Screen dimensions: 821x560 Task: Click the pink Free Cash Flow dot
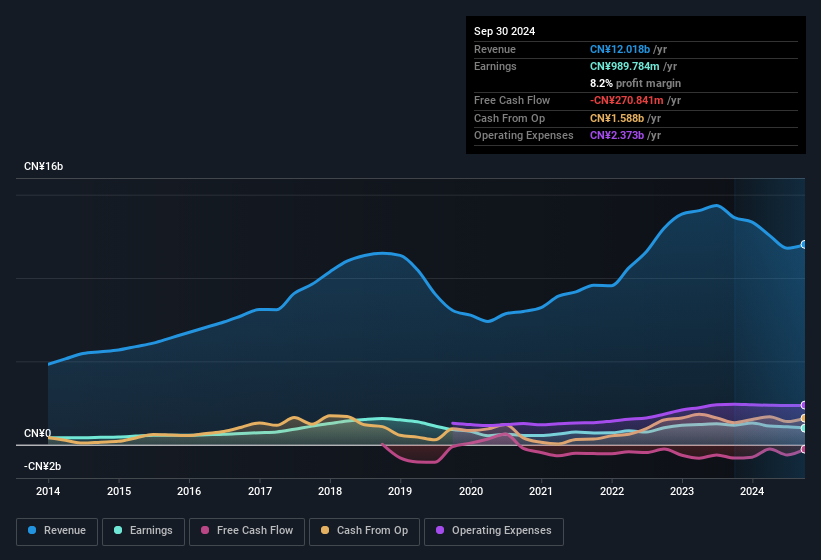[205, 531]
